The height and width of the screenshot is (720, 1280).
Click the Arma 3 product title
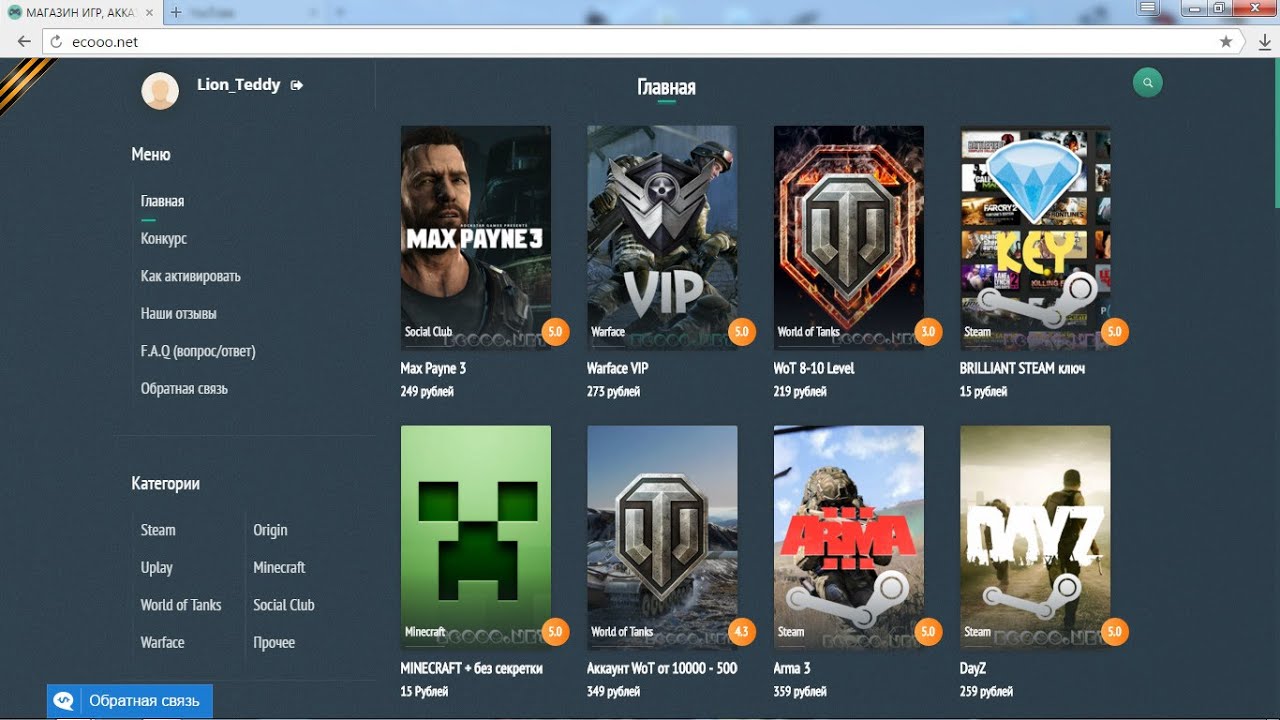coord(792,669)
